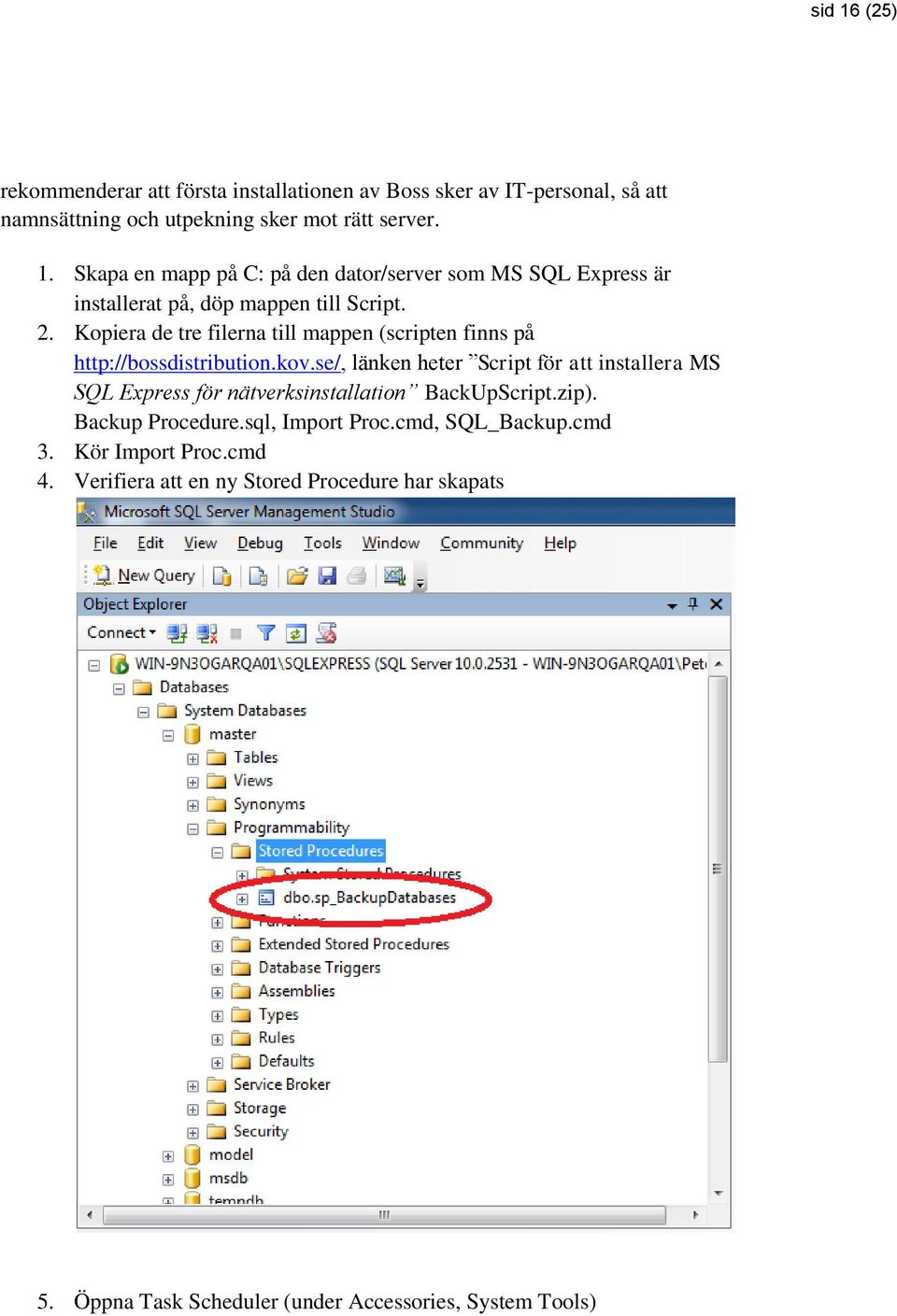Click the msdb database cylinder icon

click(x=192, y=1178)
